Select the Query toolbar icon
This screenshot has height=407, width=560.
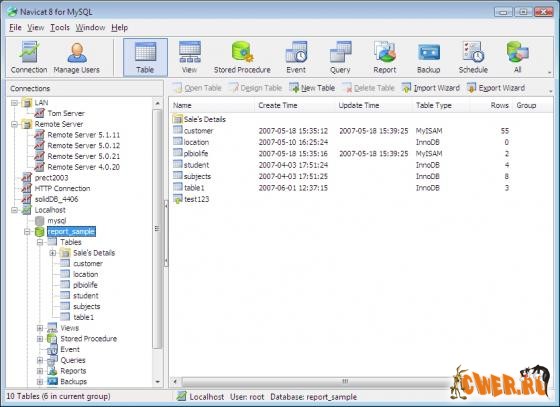tap(340, 57)
